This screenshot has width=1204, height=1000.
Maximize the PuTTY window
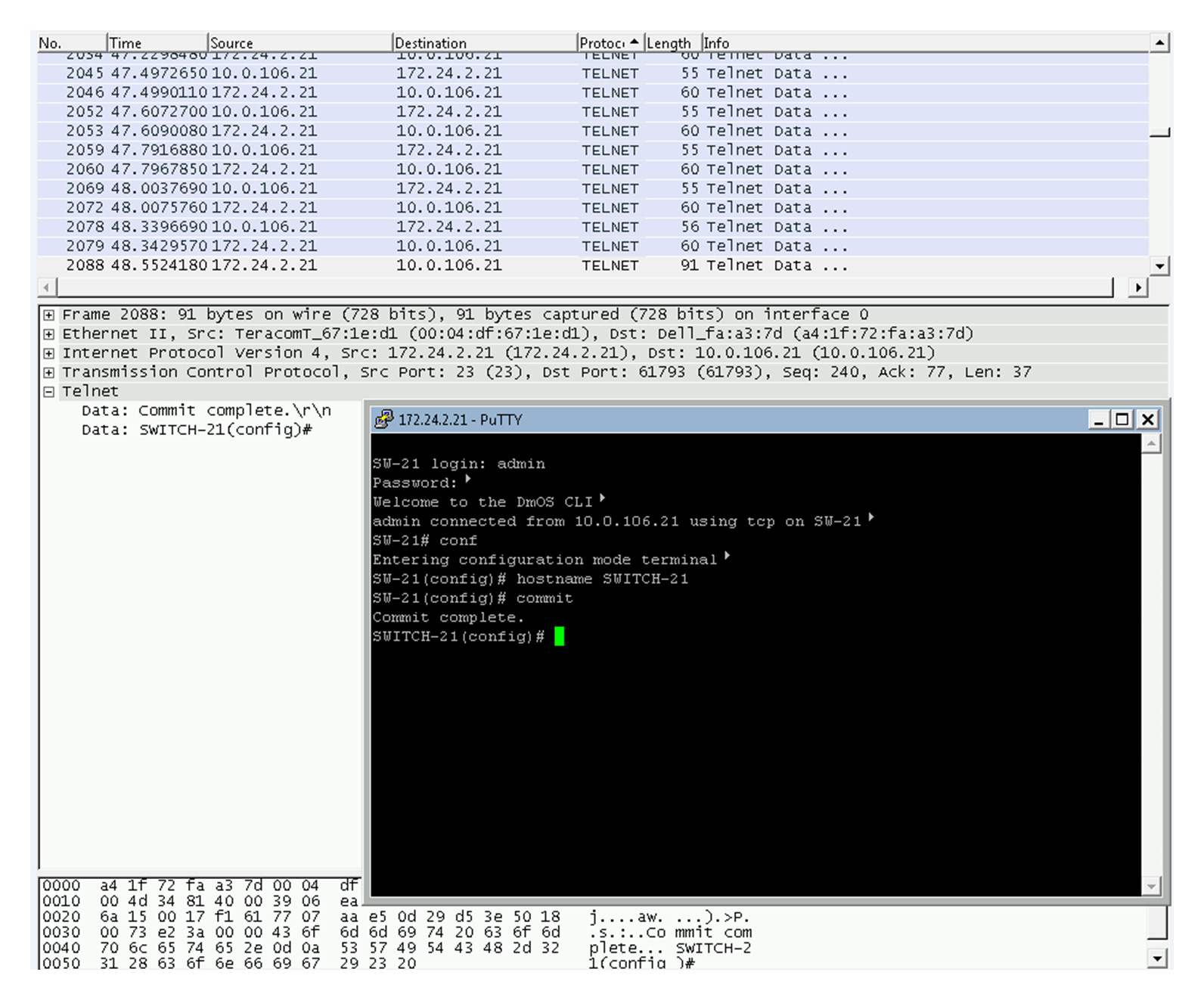point(1123,419)
